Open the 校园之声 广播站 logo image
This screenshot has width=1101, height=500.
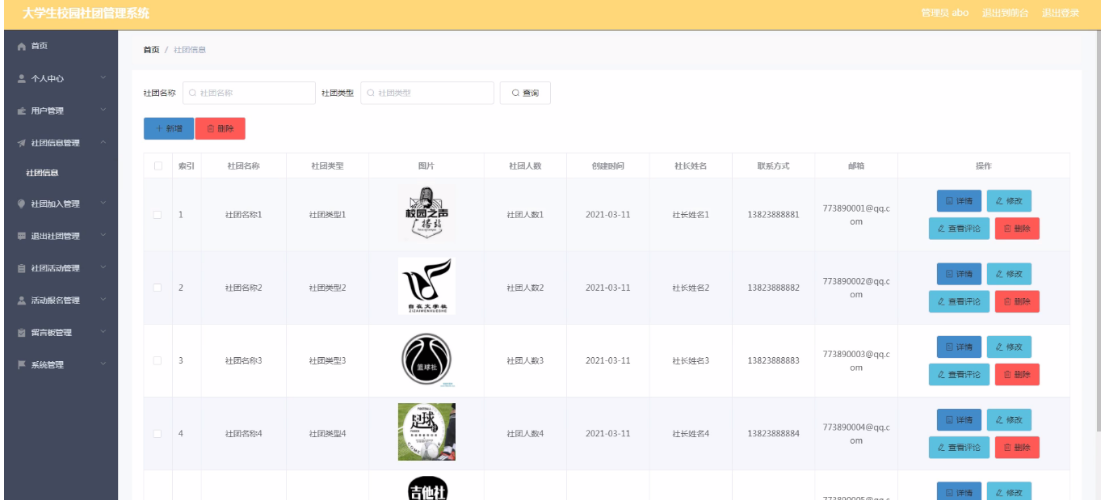[426, 214]
